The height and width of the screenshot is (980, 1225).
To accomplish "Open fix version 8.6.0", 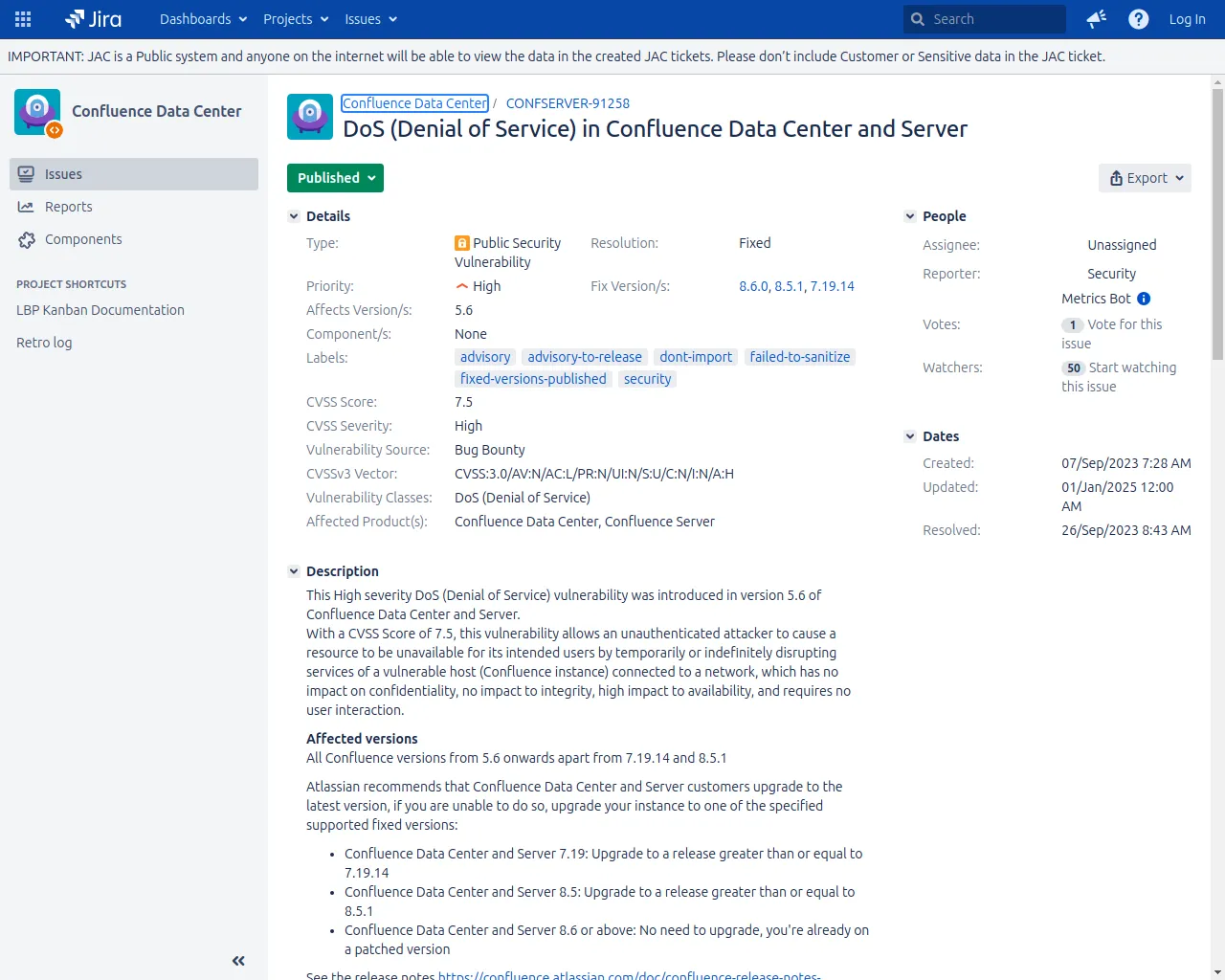I will pos(753,286).
